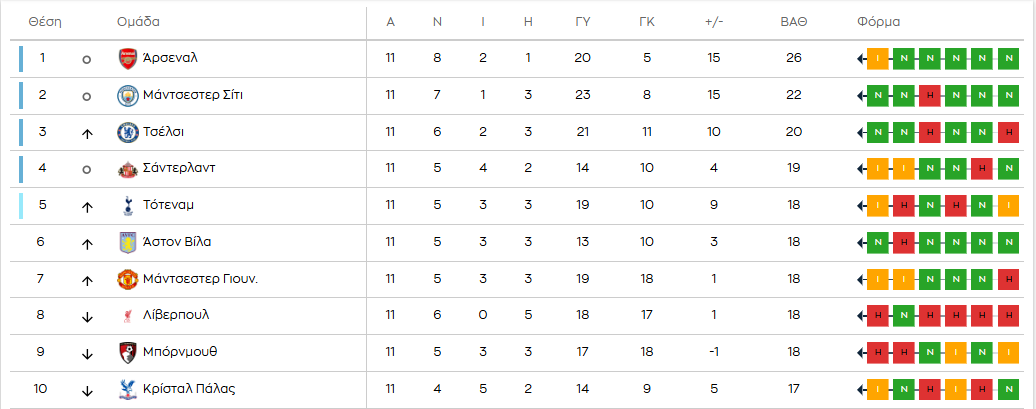Click the Crystal Palace club crest
The height and width of the screenshot is (409, 1036).
[x=127, y=389]
